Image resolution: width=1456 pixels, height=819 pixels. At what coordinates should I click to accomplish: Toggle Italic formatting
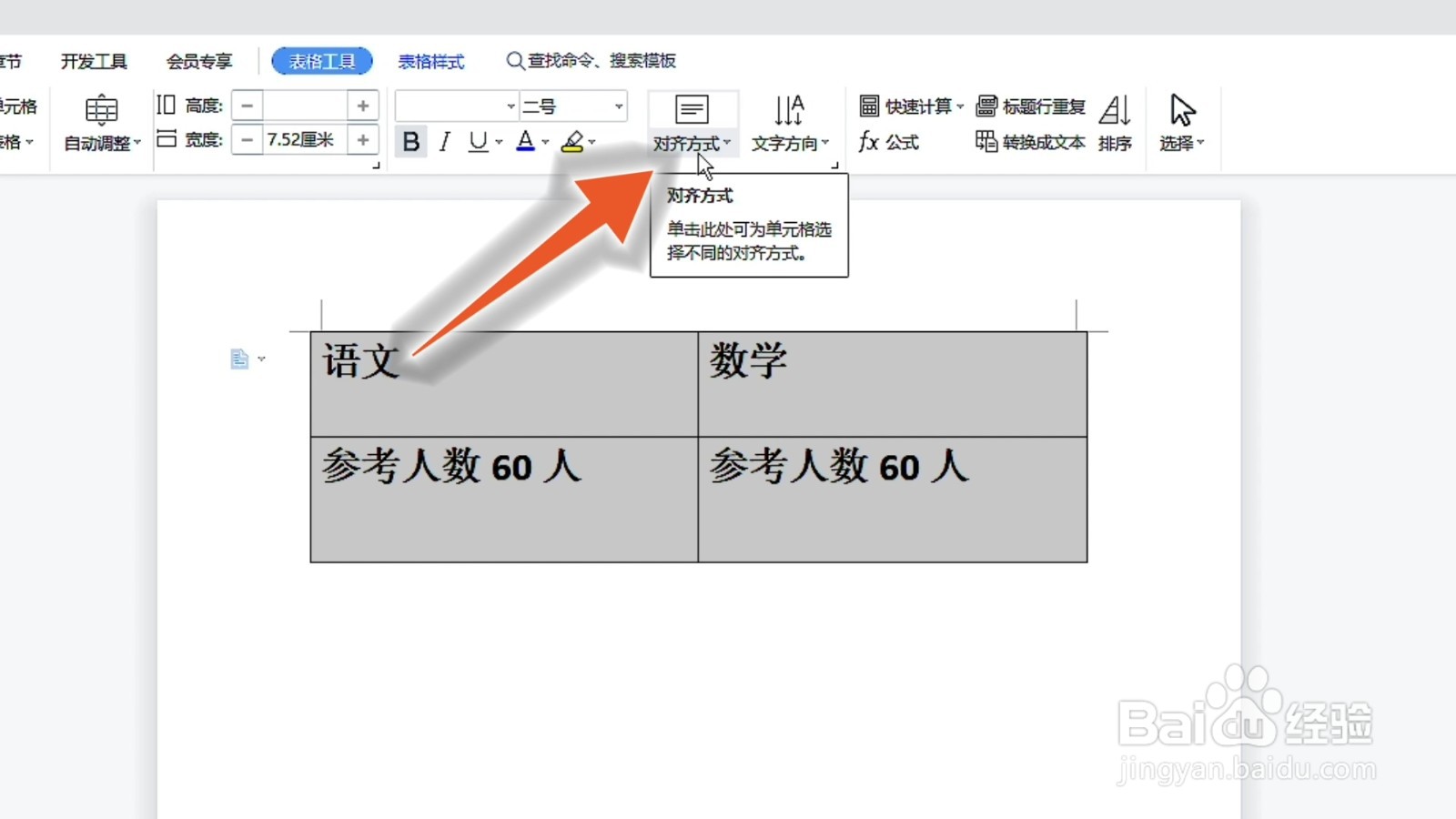(444, 142)
